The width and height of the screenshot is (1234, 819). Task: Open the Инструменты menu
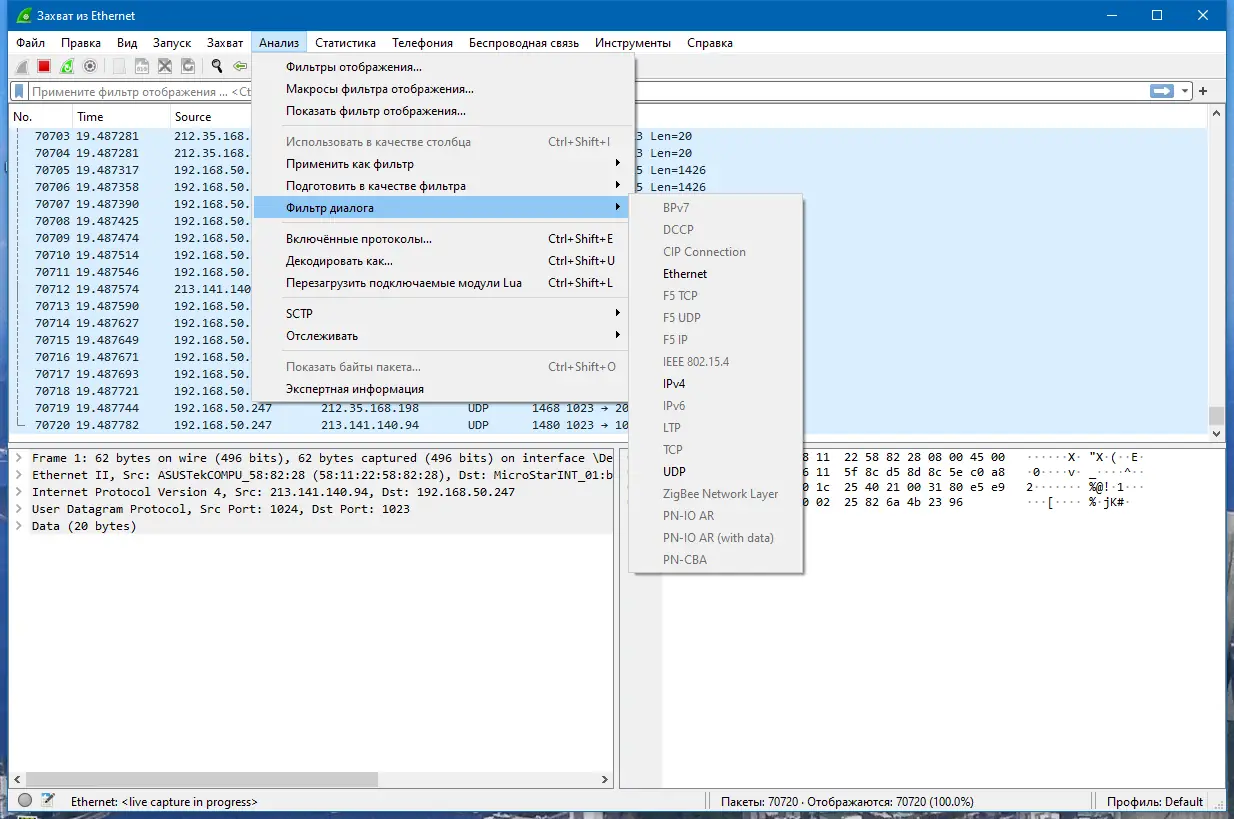pyautogui.click(x=633, y=43)
